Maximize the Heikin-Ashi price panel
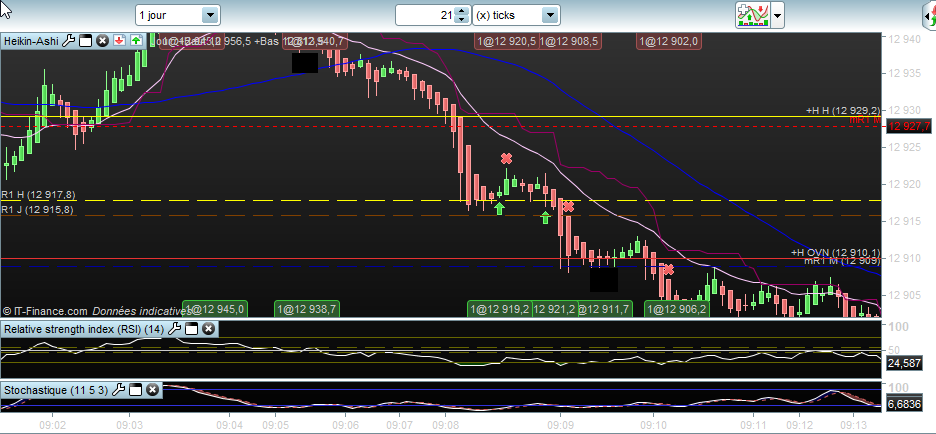 click(x=85, y=41)
